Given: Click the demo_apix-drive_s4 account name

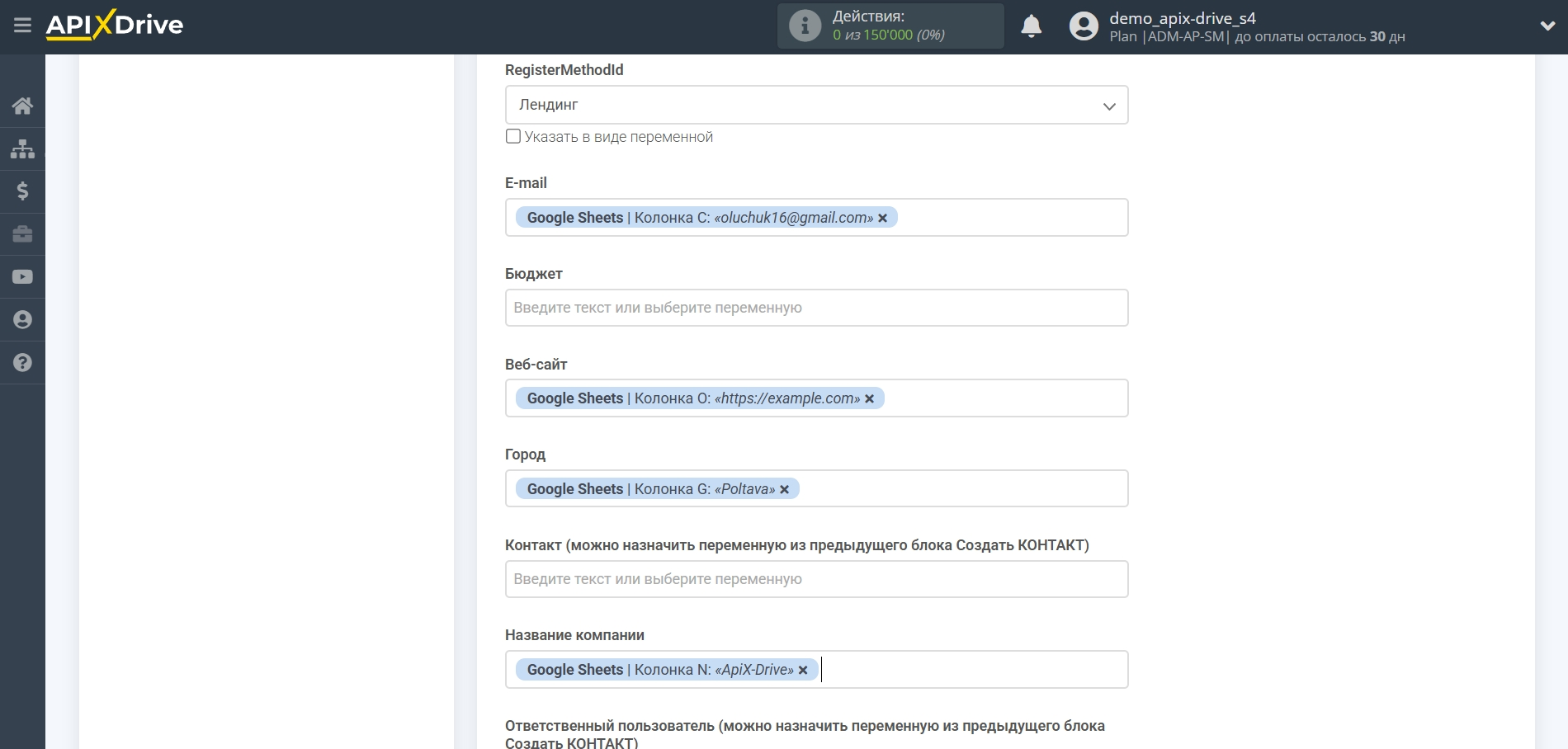Looking at the screenshot, I should click(x=1182, y=18).
